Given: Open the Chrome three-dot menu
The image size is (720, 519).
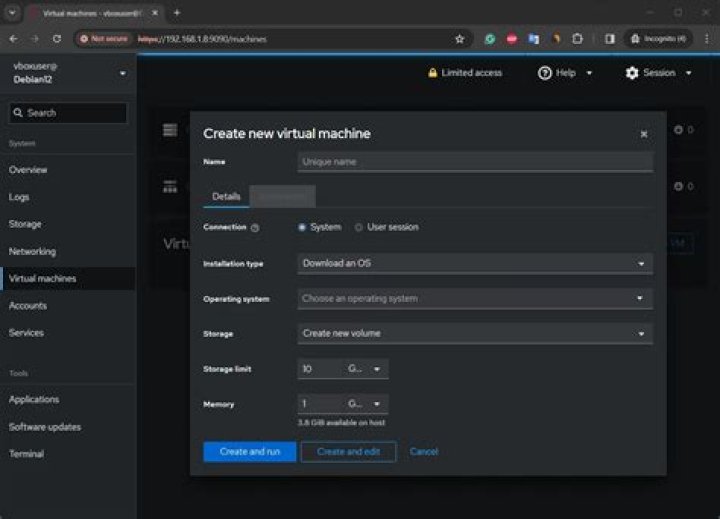Looking at the screenshot, I should click(707, 39).
